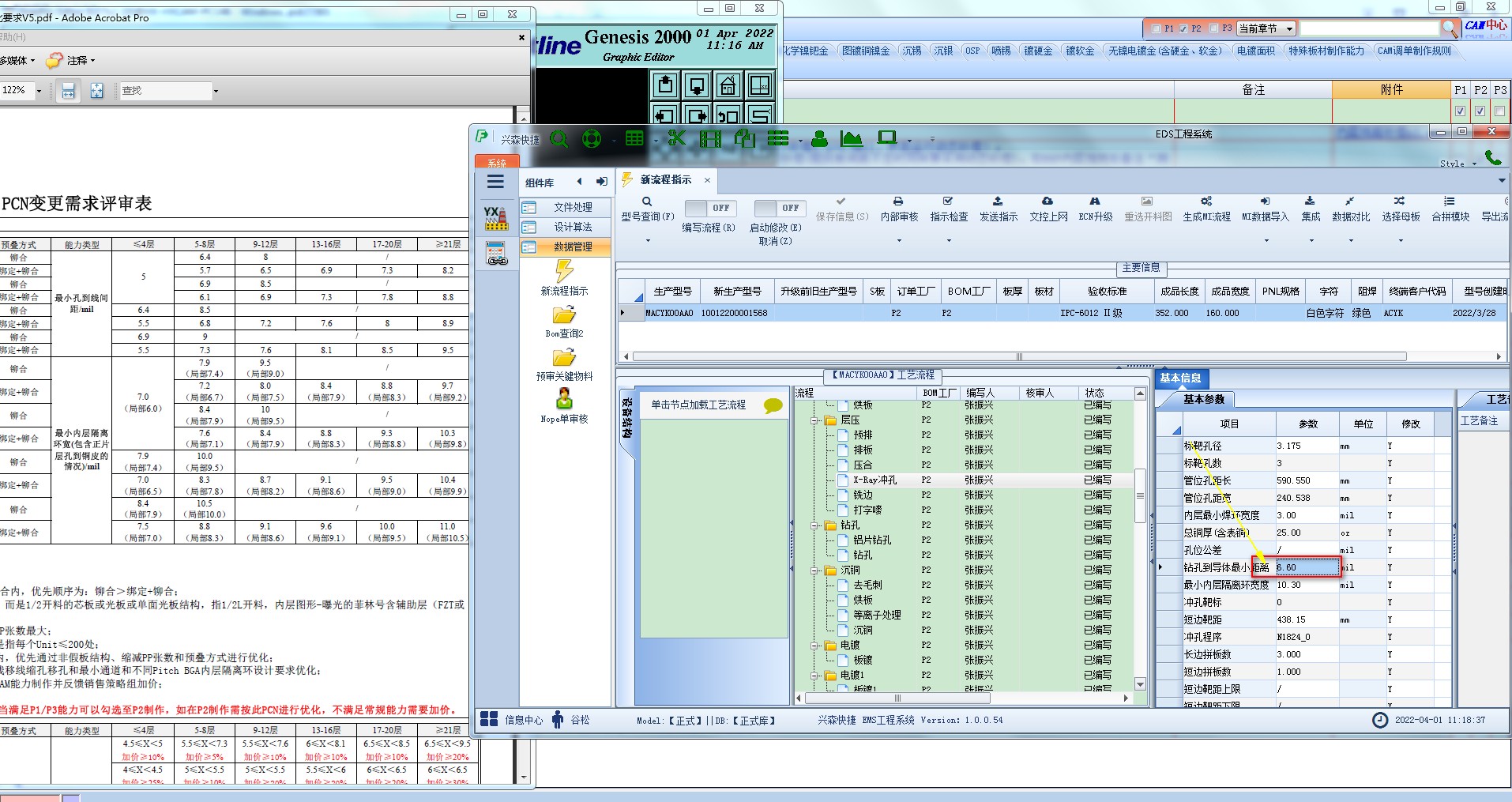Check the P3 checkbox in search bar
The height and width of the screenshot is (802, 1512).
1213,28
